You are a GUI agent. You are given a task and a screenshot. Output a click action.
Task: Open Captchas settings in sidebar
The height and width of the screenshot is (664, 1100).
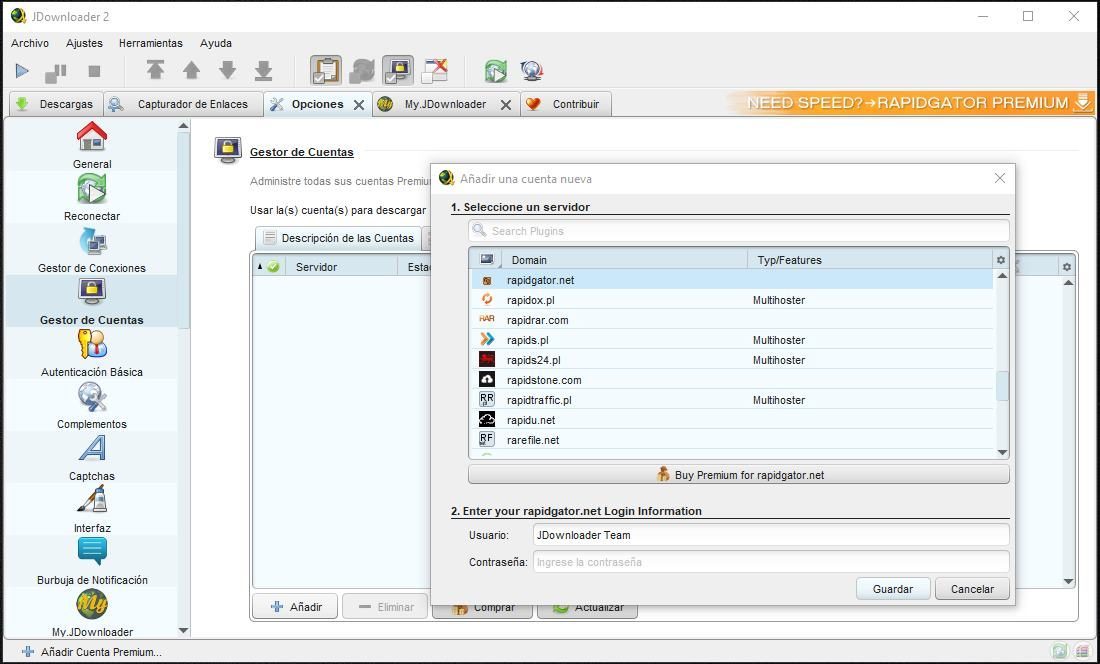(x=92, y=457)
